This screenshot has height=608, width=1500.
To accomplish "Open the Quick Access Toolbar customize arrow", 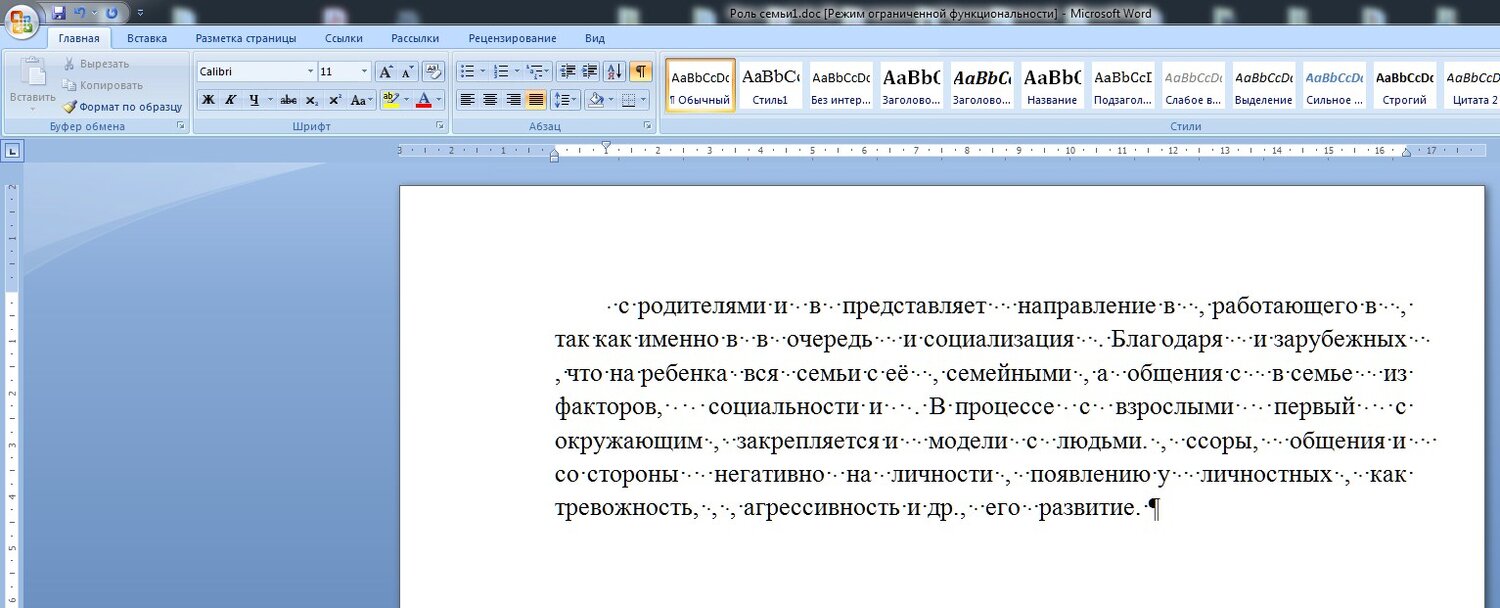I will point(140,13).
